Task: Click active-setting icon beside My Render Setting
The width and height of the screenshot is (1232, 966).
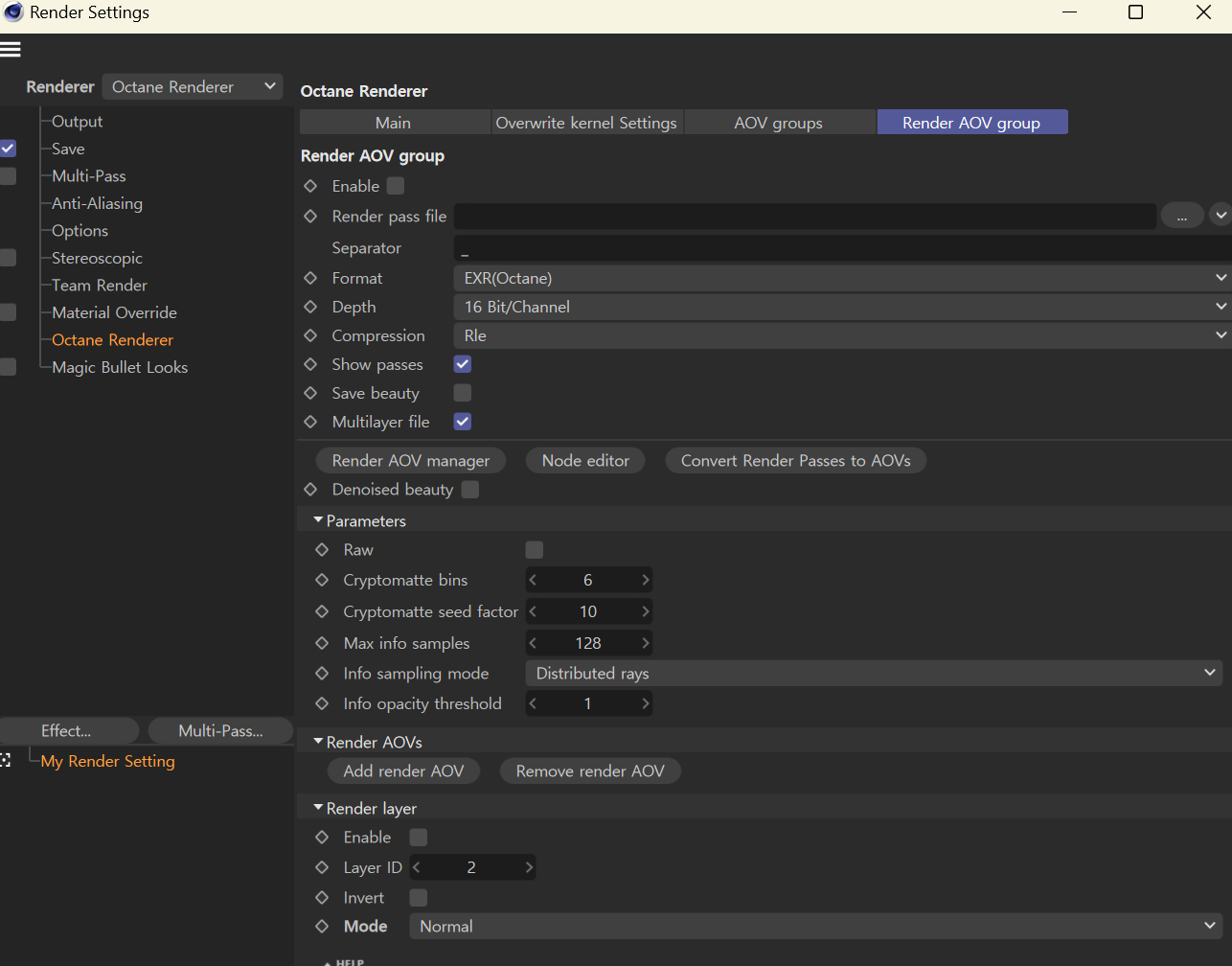Action: click(x=5, y=760)
